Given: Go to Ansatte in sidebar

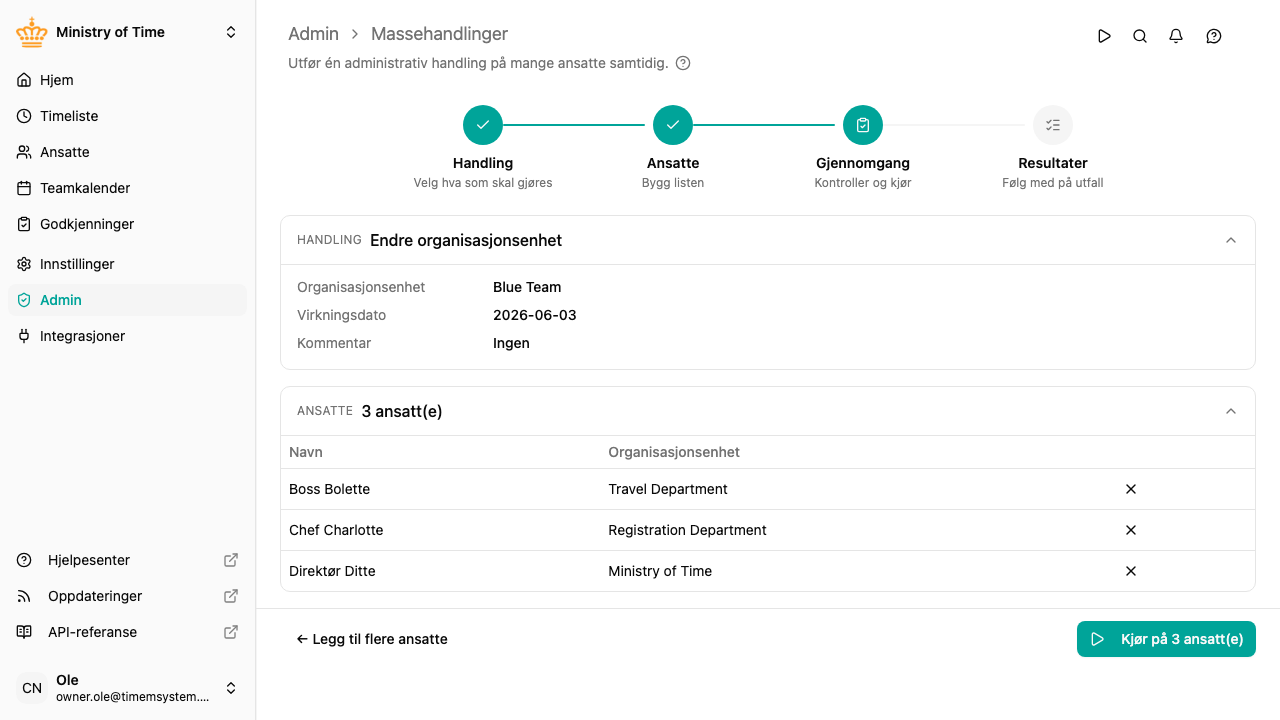Looking at the screenshot, I should [x=127, y=152].
